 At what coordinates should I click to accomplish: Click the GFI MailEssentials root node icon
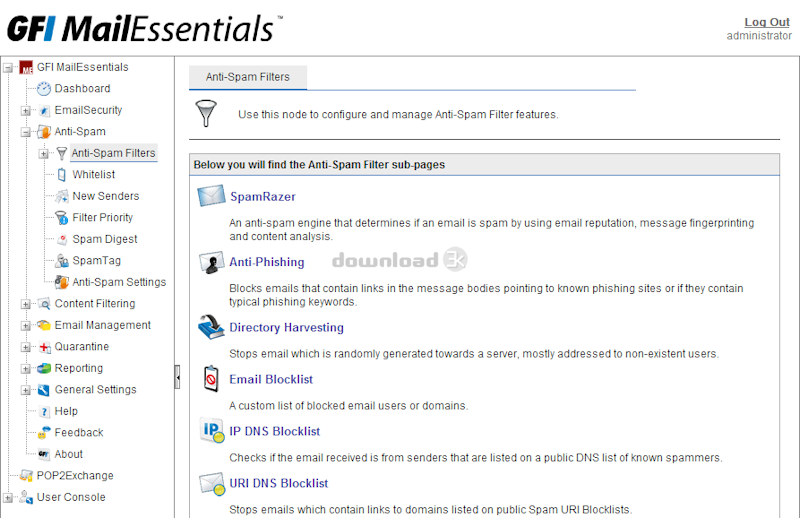pyautogui.click(x=26, y=67)
